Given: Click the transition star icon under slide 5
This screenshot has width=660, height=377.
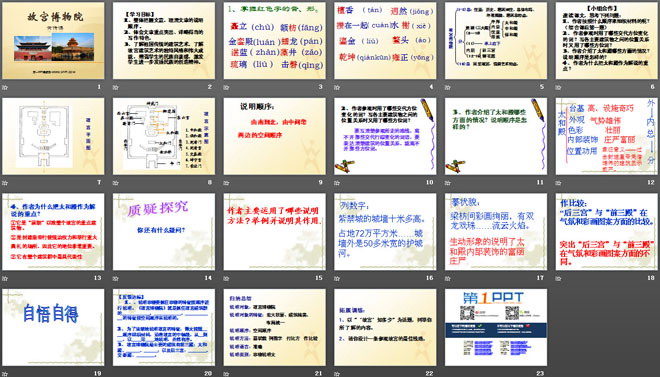Looking at the screenshot, I should (448, 88).
